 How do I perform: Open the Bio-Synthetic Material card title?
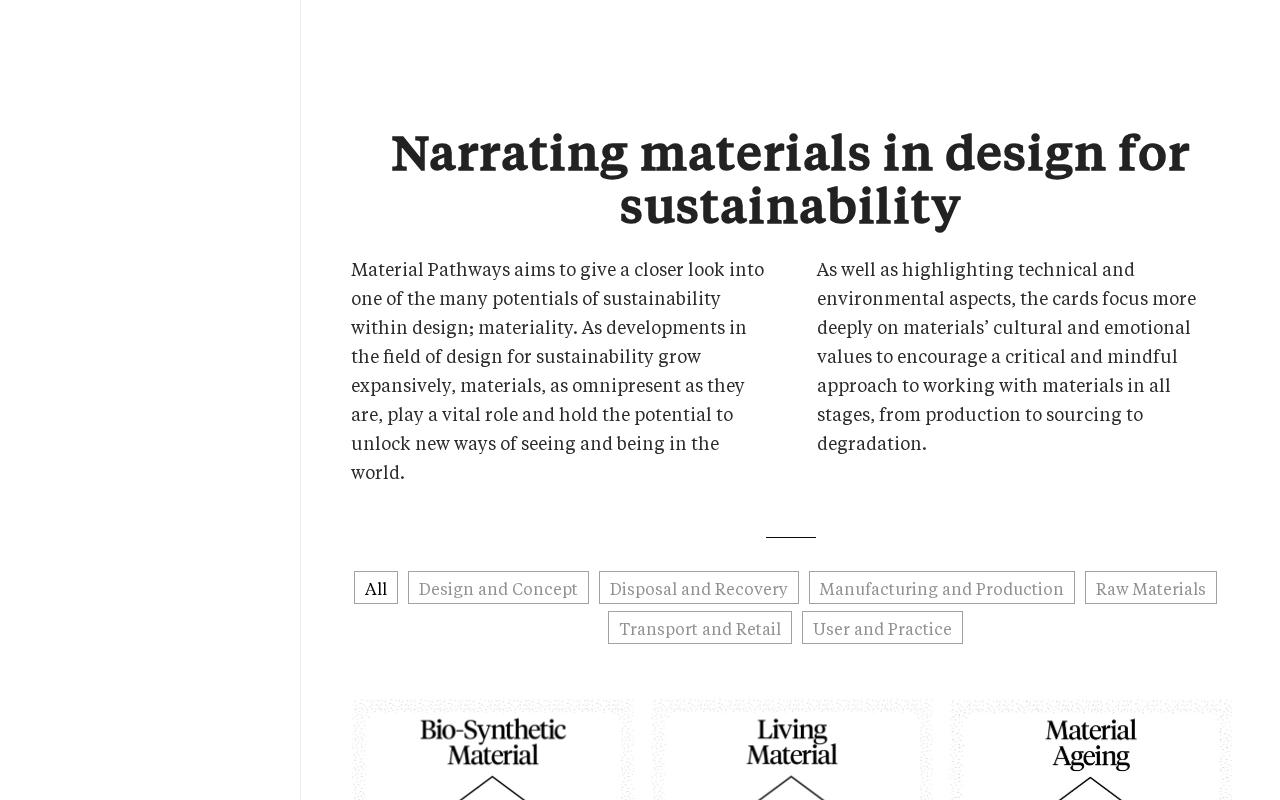coord(493,742)
